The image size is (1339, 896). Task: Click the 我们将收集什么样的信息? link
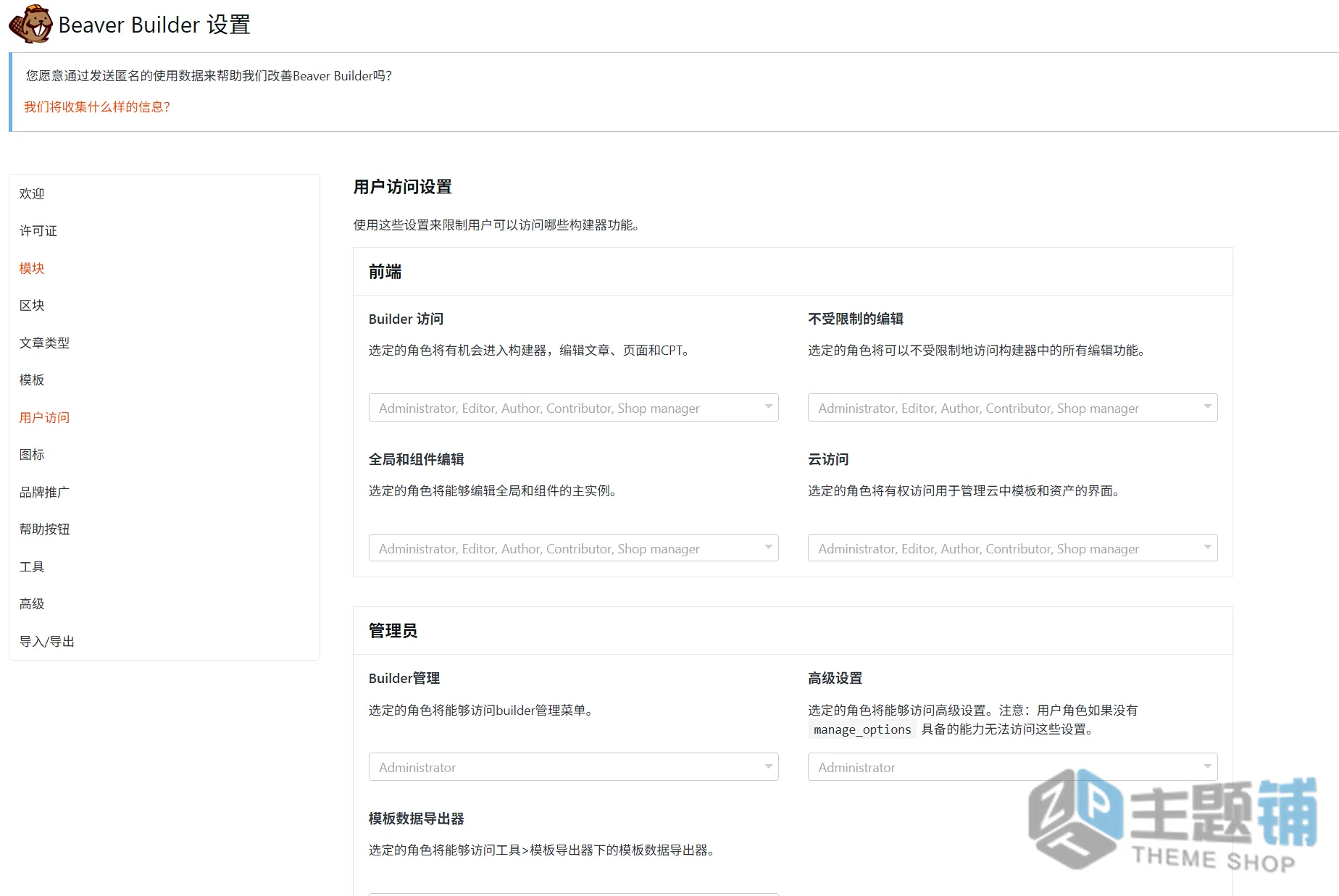coord(97,106)
